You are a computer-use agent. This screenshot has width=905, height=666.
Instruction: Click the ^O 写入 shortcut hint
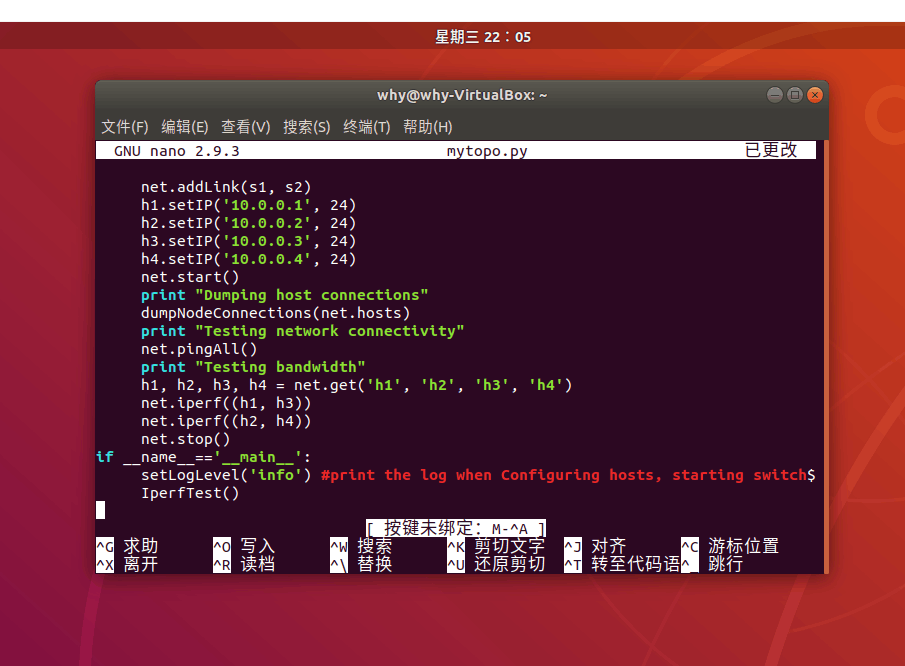(x=244, y=546)
